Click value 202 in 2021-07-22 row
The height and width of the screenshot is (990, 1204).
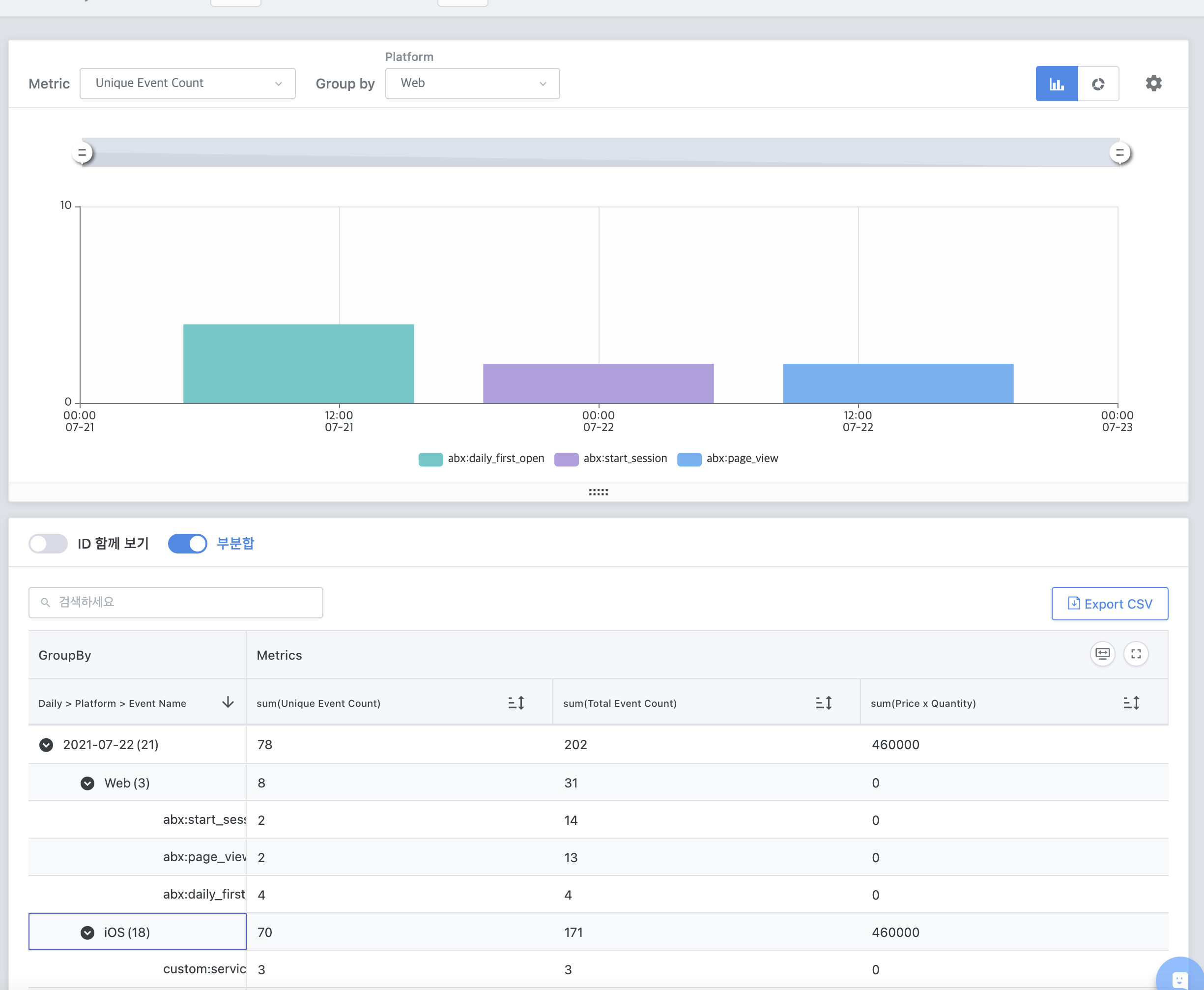click(575, 745)
